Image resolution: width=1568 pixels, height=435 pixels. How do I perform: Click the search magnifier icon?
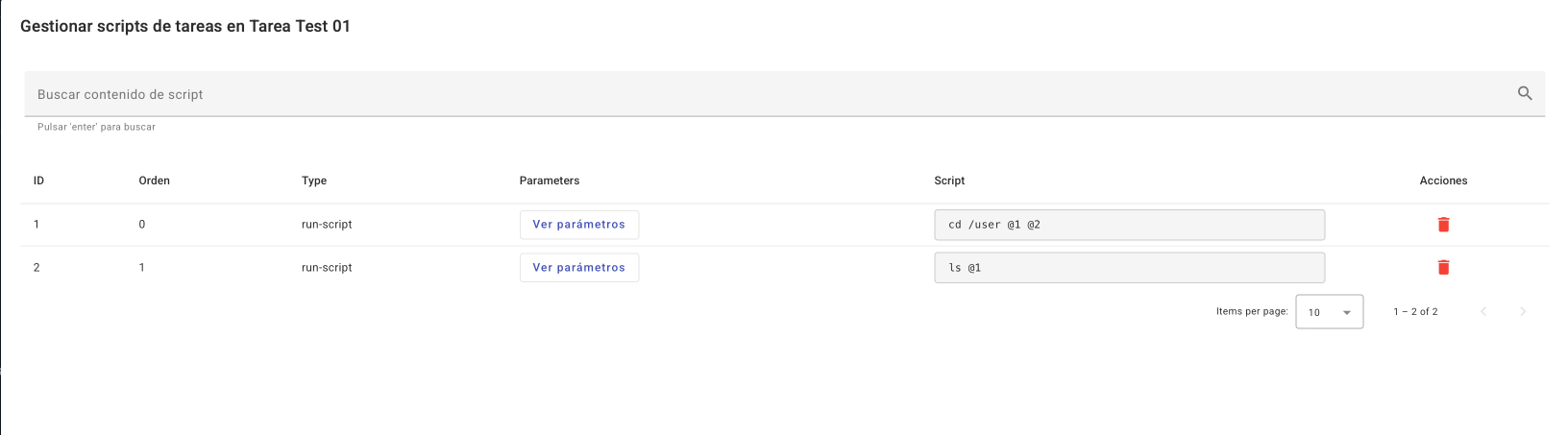click(x=1524, y=93)
